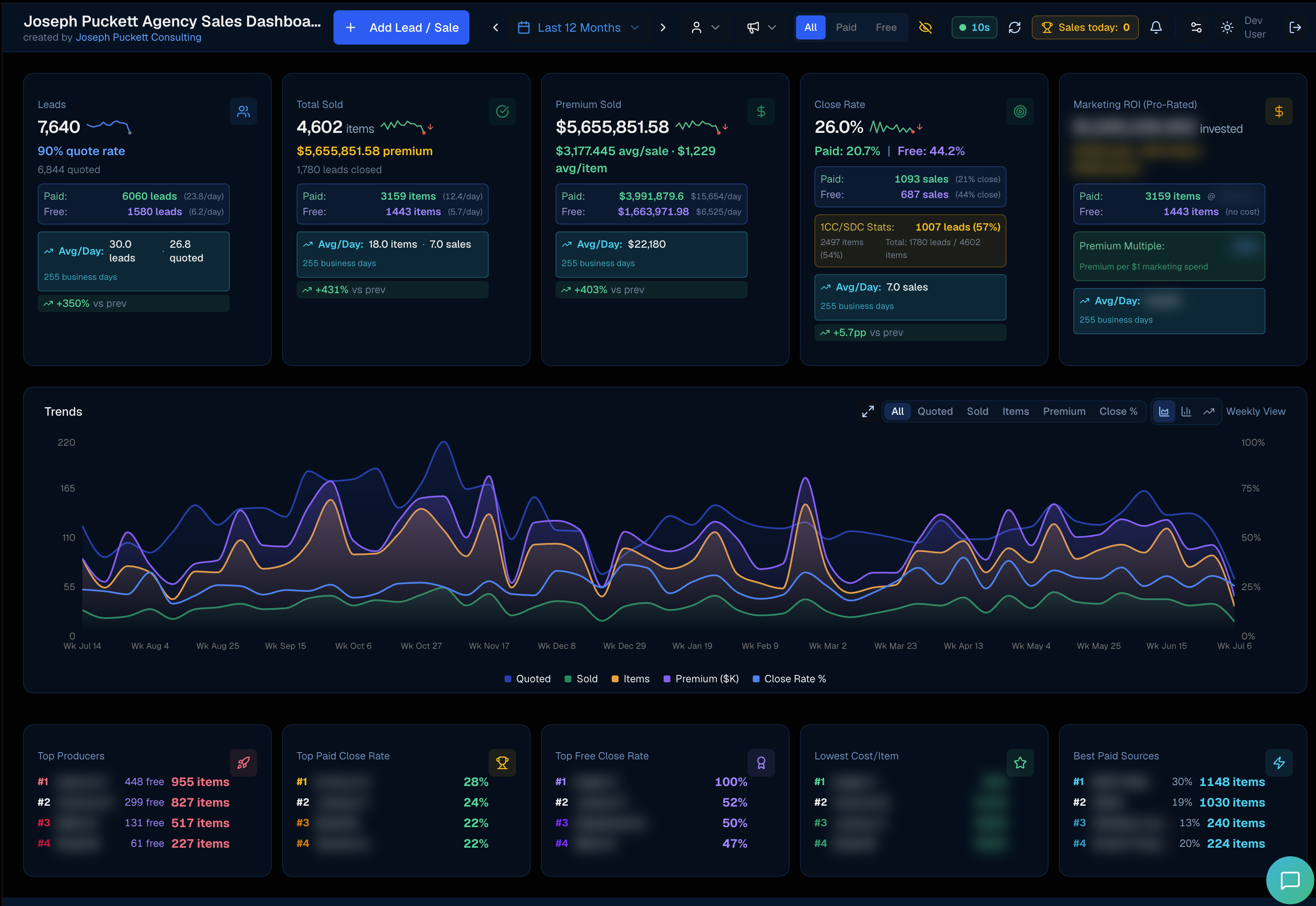
Task: Click the Wk Oct 27 axis label
Action: 421,645
